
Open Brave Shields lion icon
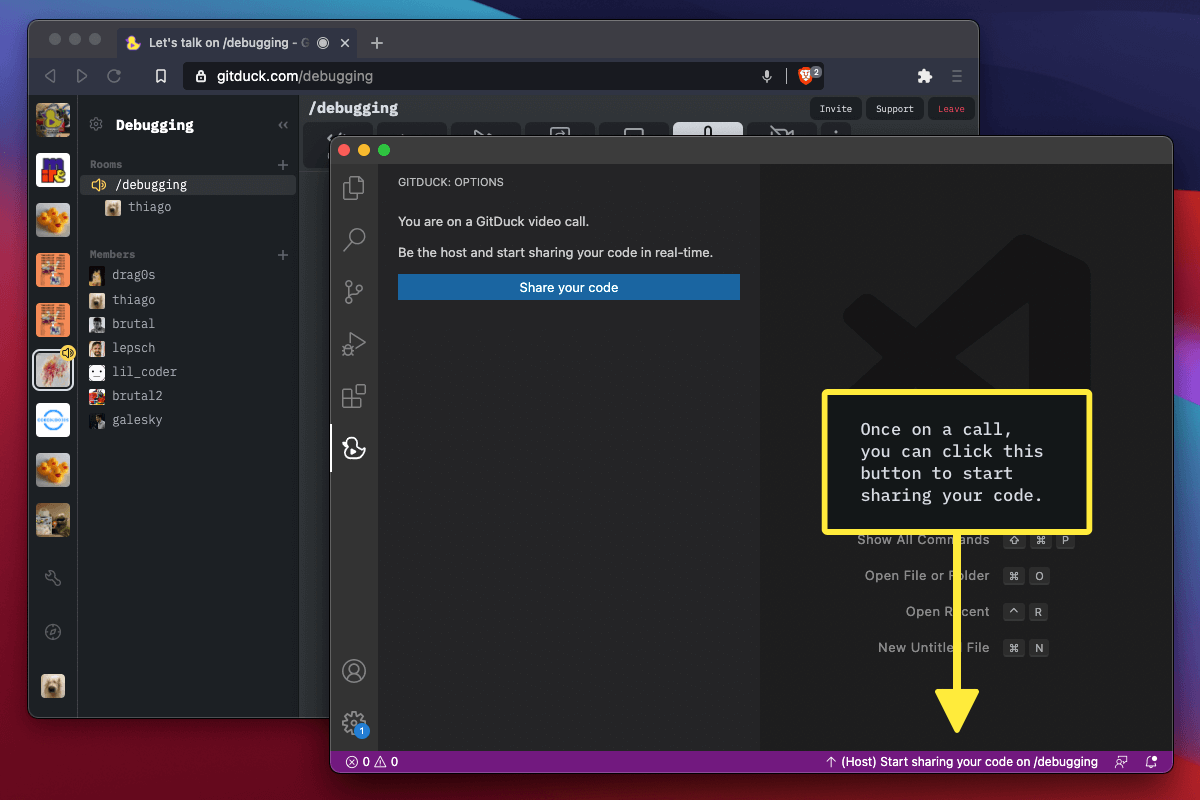tap(806, 76)
